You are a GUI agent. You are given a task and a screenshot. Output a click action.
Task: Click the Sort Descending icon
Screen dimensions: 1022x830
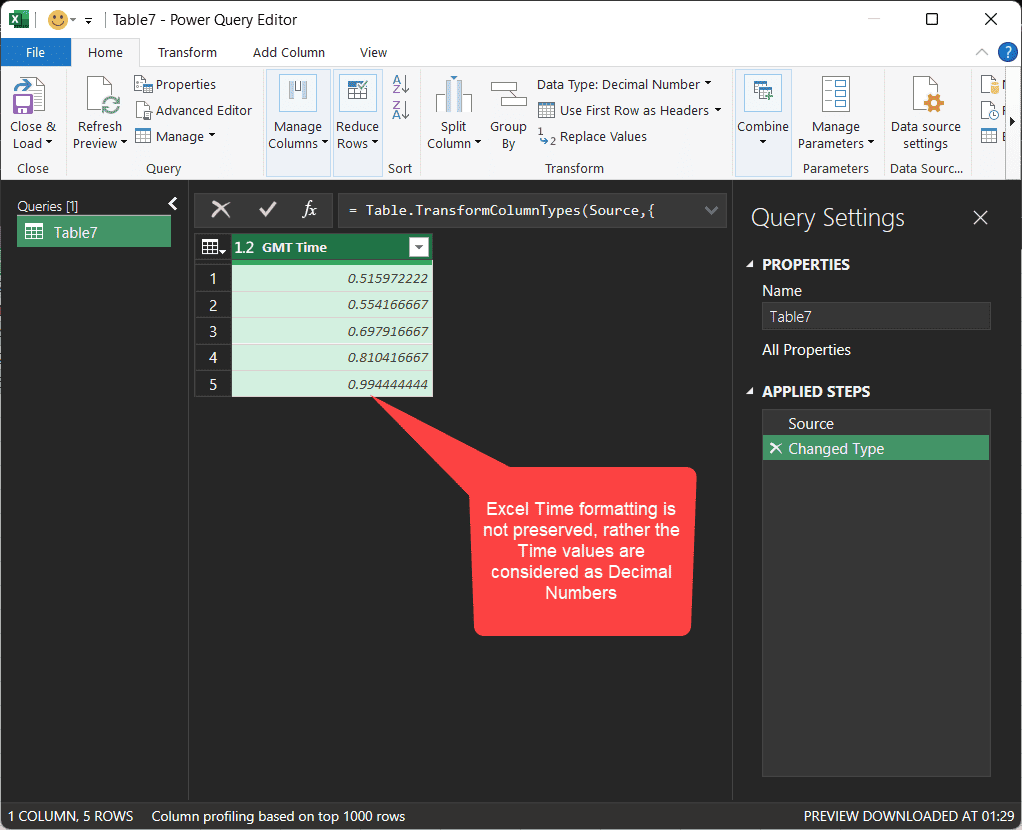click(401, 109)
